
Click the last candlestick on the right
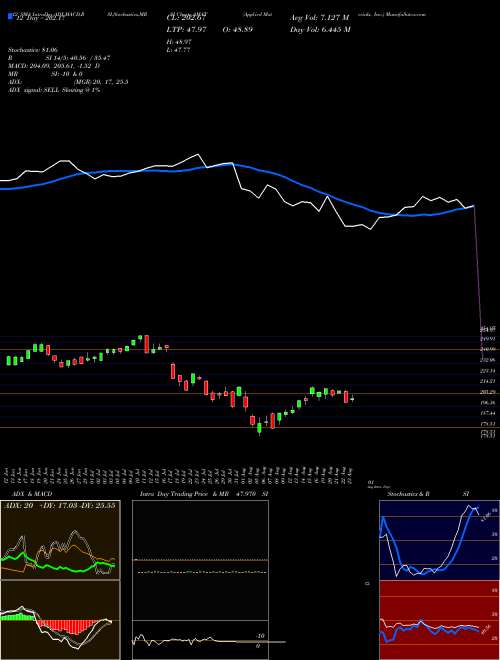[352, 399]
